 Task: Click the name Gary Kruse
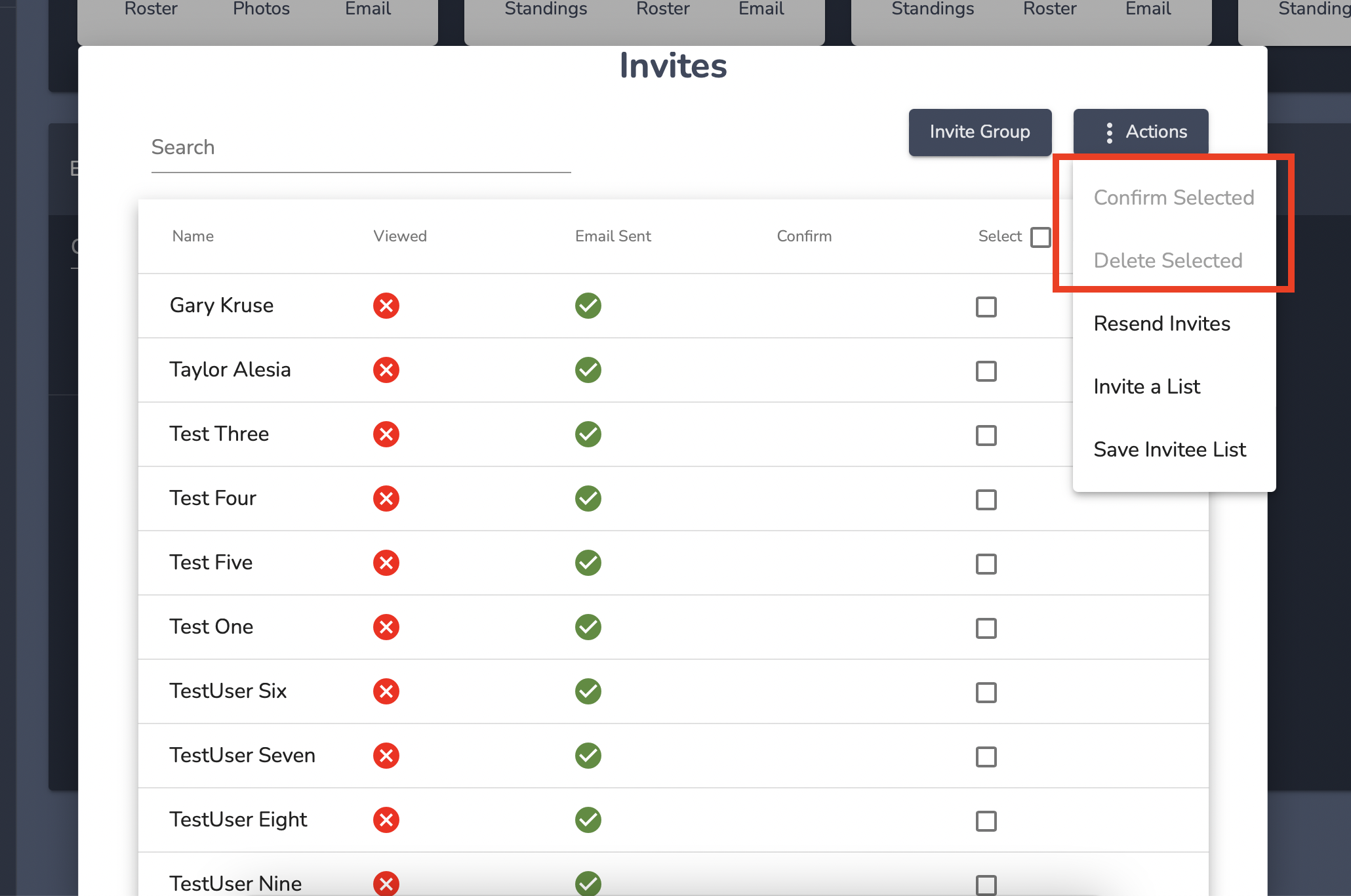coord(222,306)
